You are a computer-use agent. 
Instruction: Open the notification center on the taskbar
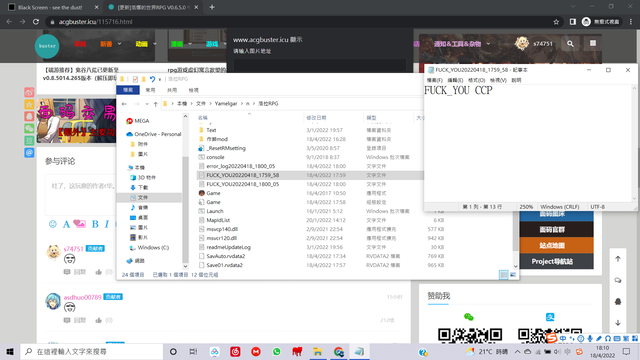[627, 351]
